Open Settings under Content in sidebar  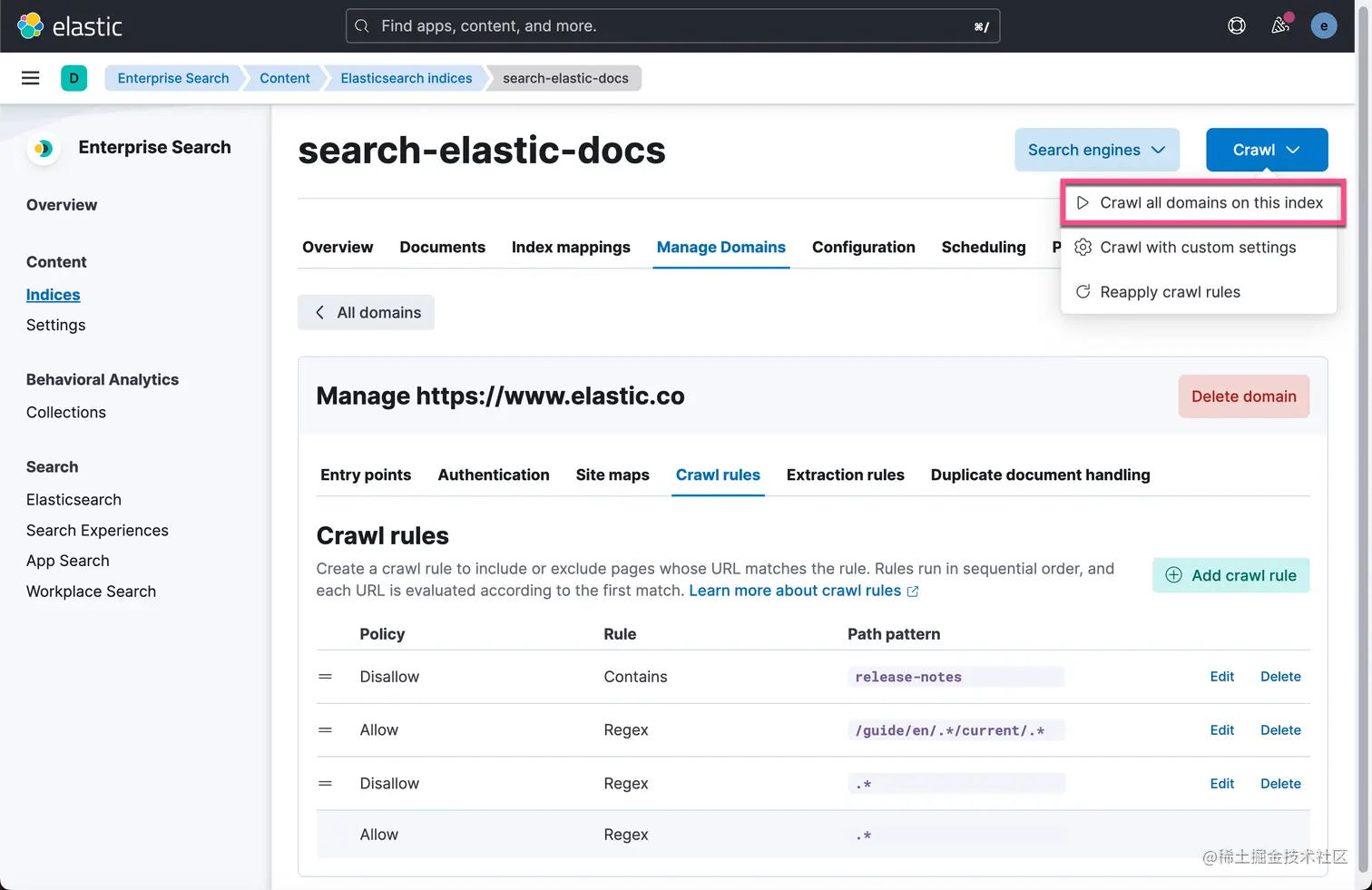[55, 325]
